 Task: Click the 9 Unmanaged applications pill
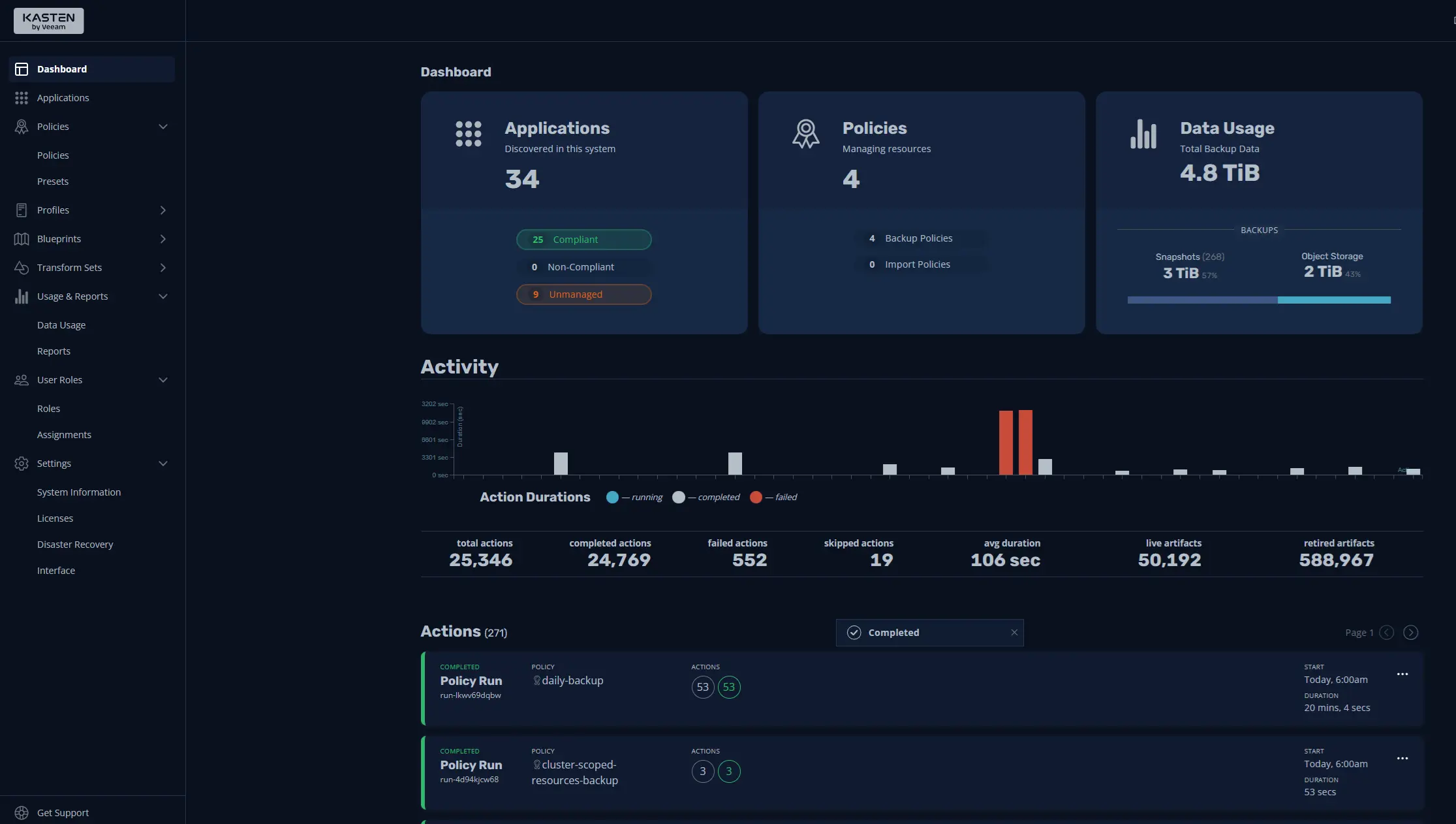click(583, 294)
